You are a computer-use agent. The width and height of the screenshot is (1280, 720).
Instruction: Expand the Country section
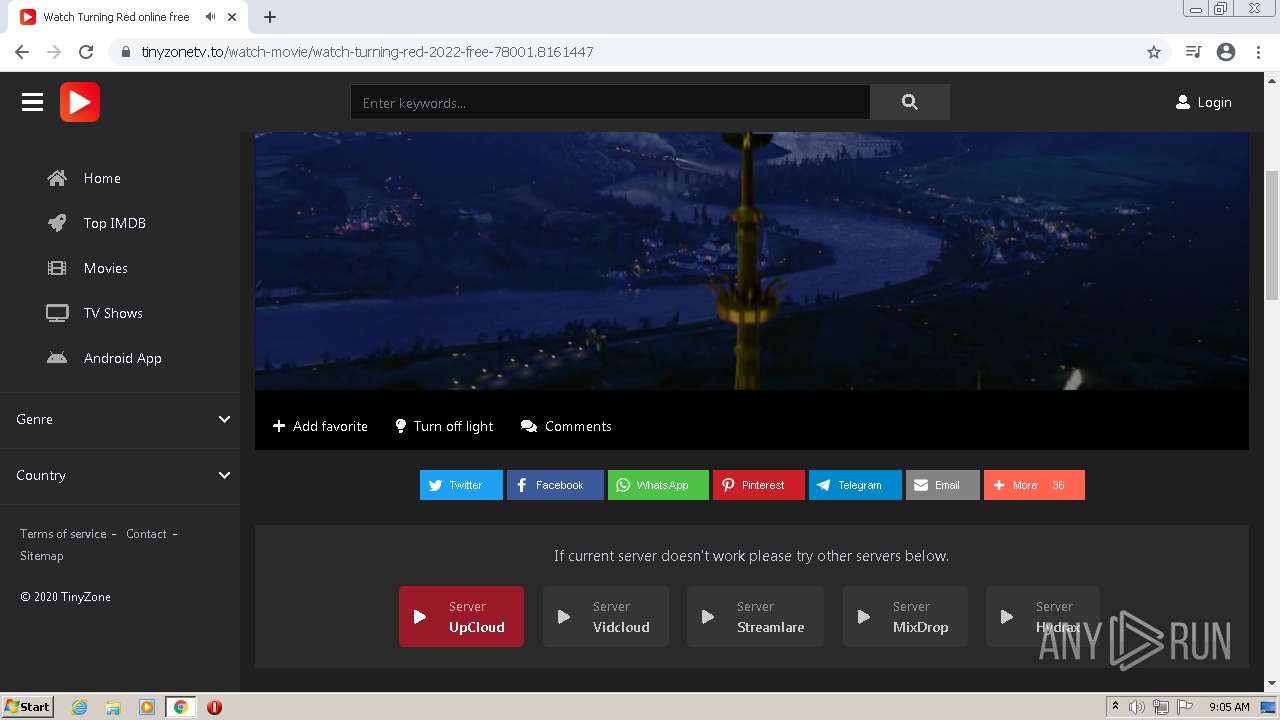tap(120, 475)
